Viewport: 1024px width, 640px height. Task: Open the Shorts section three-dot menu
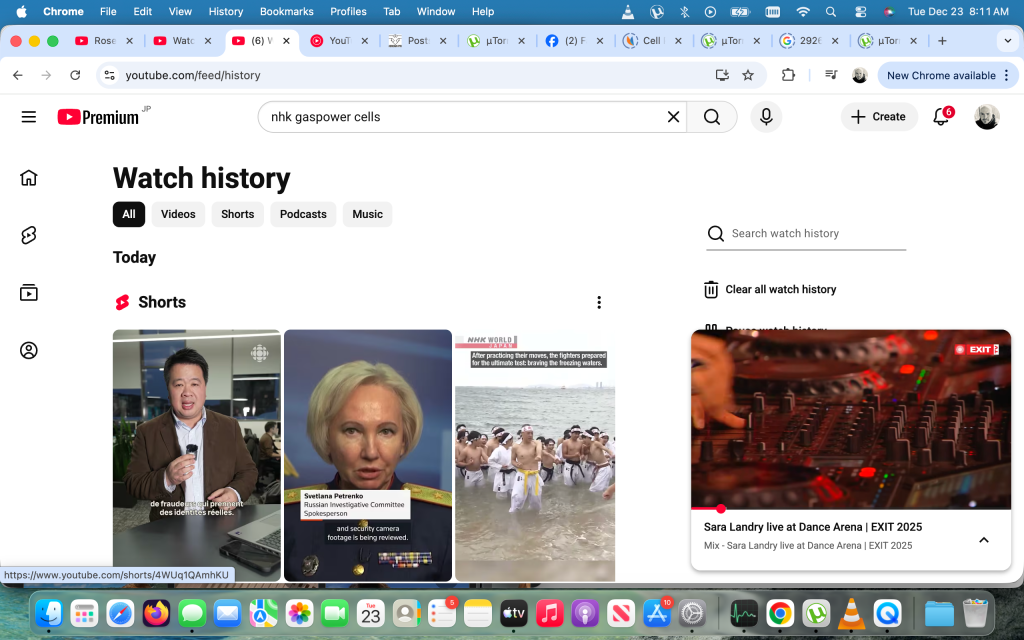point(599,302)
